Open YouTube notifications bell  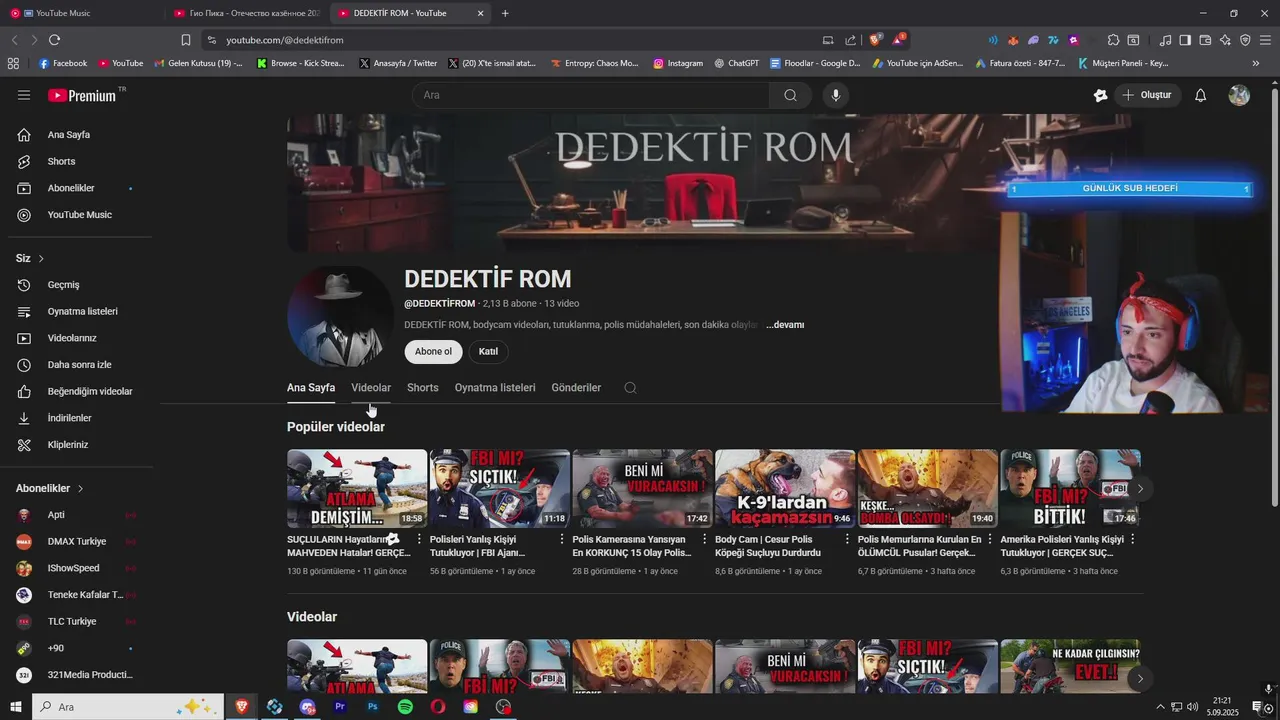pyautogui.click(x=1201, y=95)
